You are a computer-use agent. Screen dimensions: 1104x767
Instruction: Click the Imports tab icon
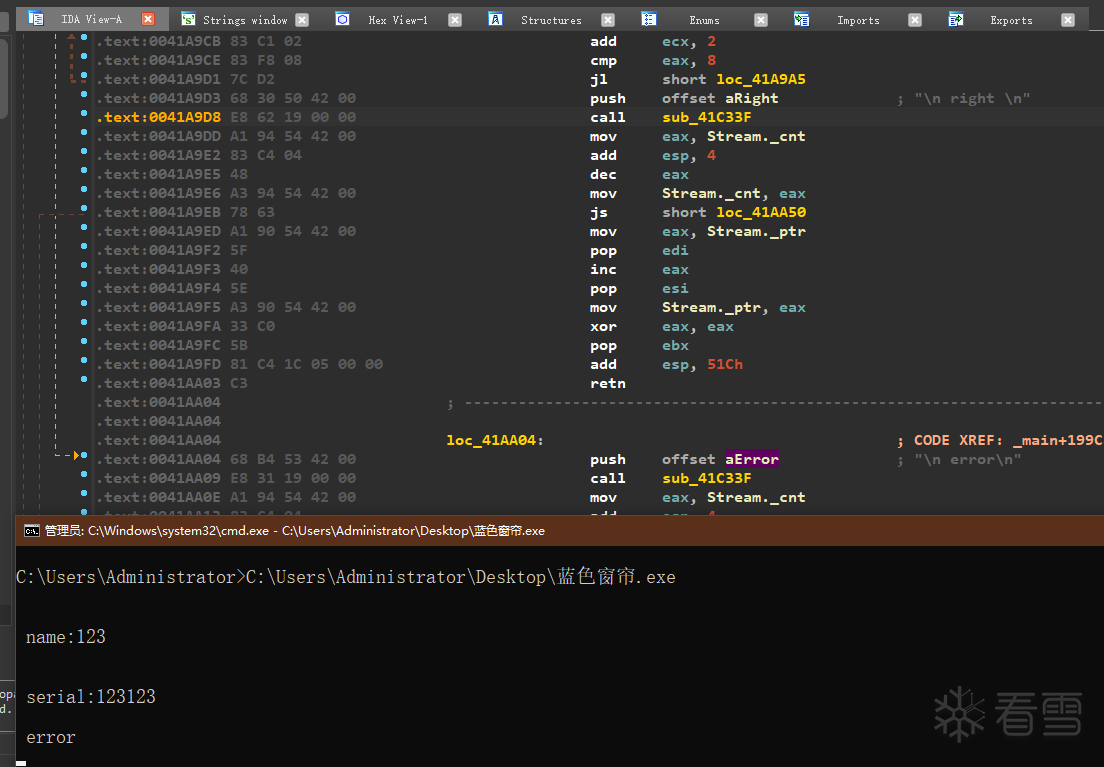coord(801,19)
